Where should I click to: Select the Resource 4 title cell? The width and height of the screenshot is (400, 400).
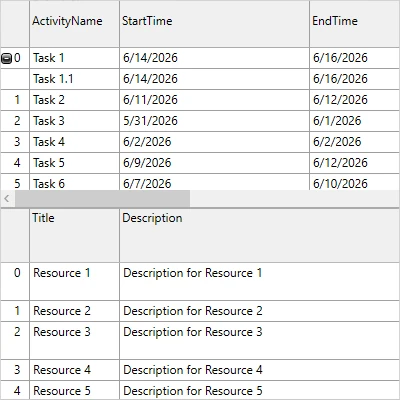pyautogui.click(x=74, y=370)
